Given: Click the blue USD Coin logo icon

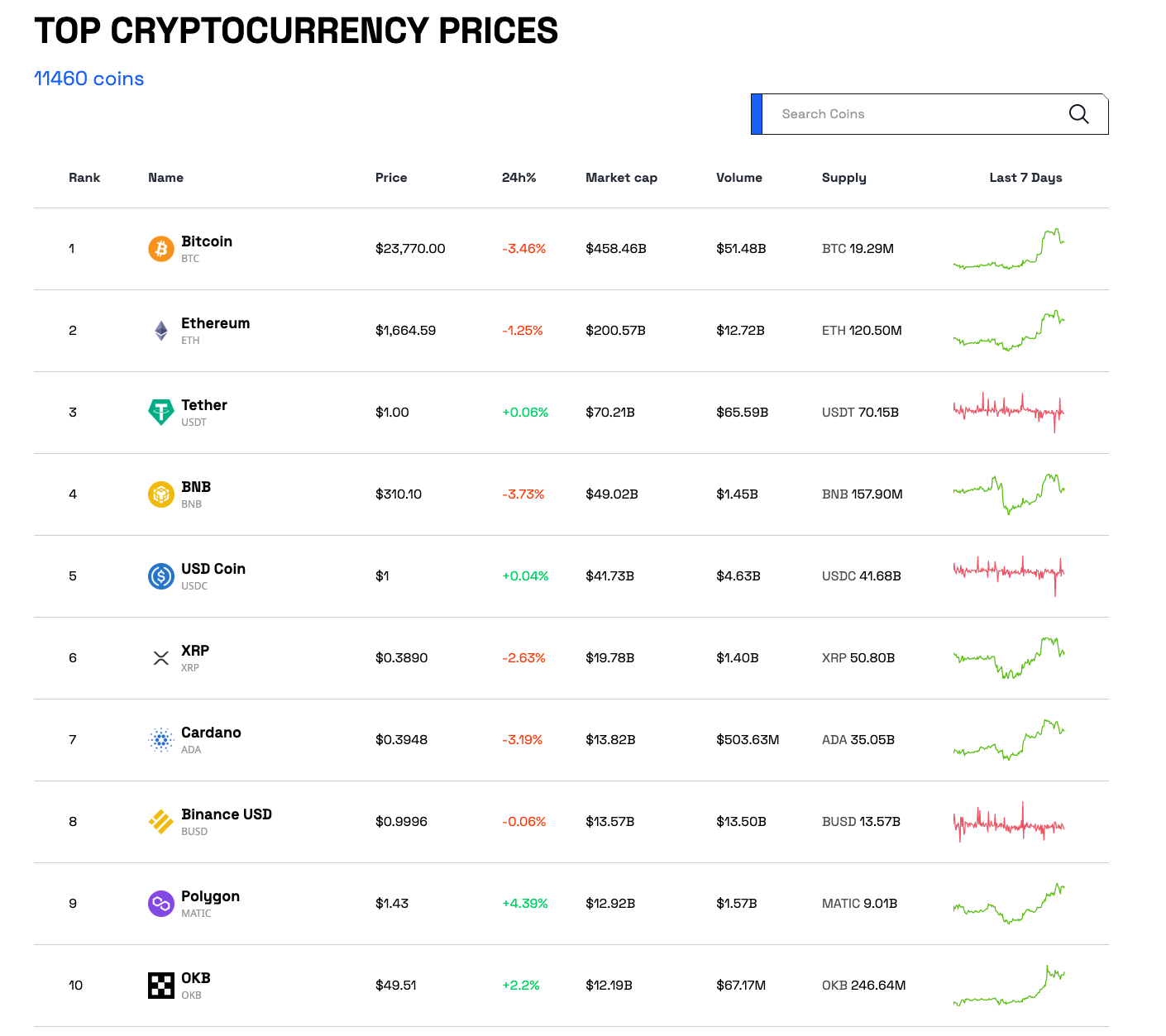Looking at the screenshot, I should 160,576.
